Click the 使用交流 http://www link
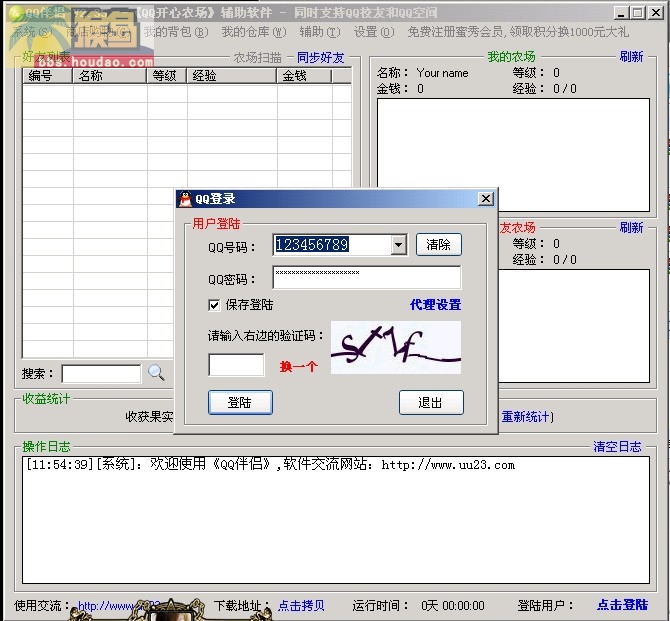Image resolution: width=670 pixels, height=621 pixels. 119,606
